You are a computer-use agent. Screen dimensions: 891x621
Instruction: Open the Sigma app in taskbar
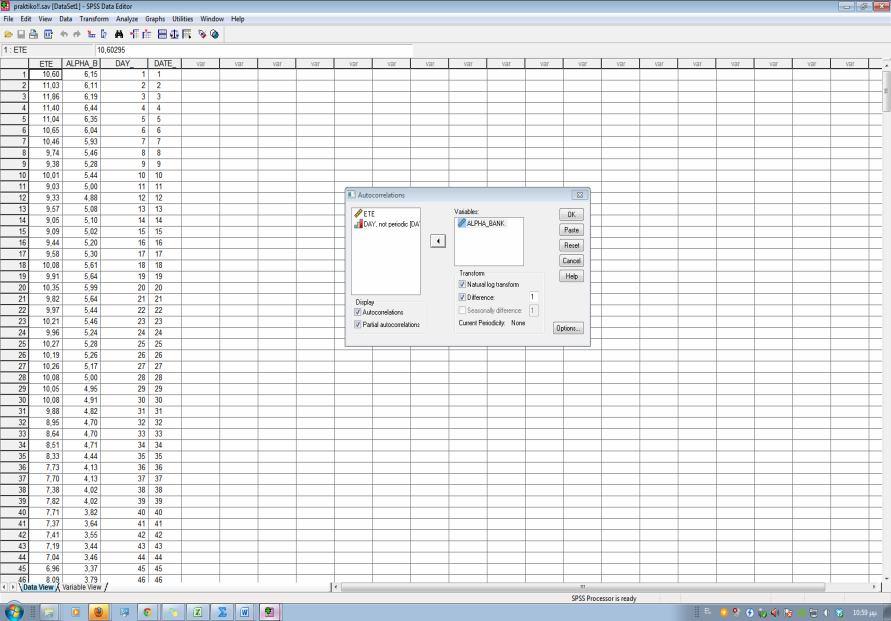click(222, 612)
